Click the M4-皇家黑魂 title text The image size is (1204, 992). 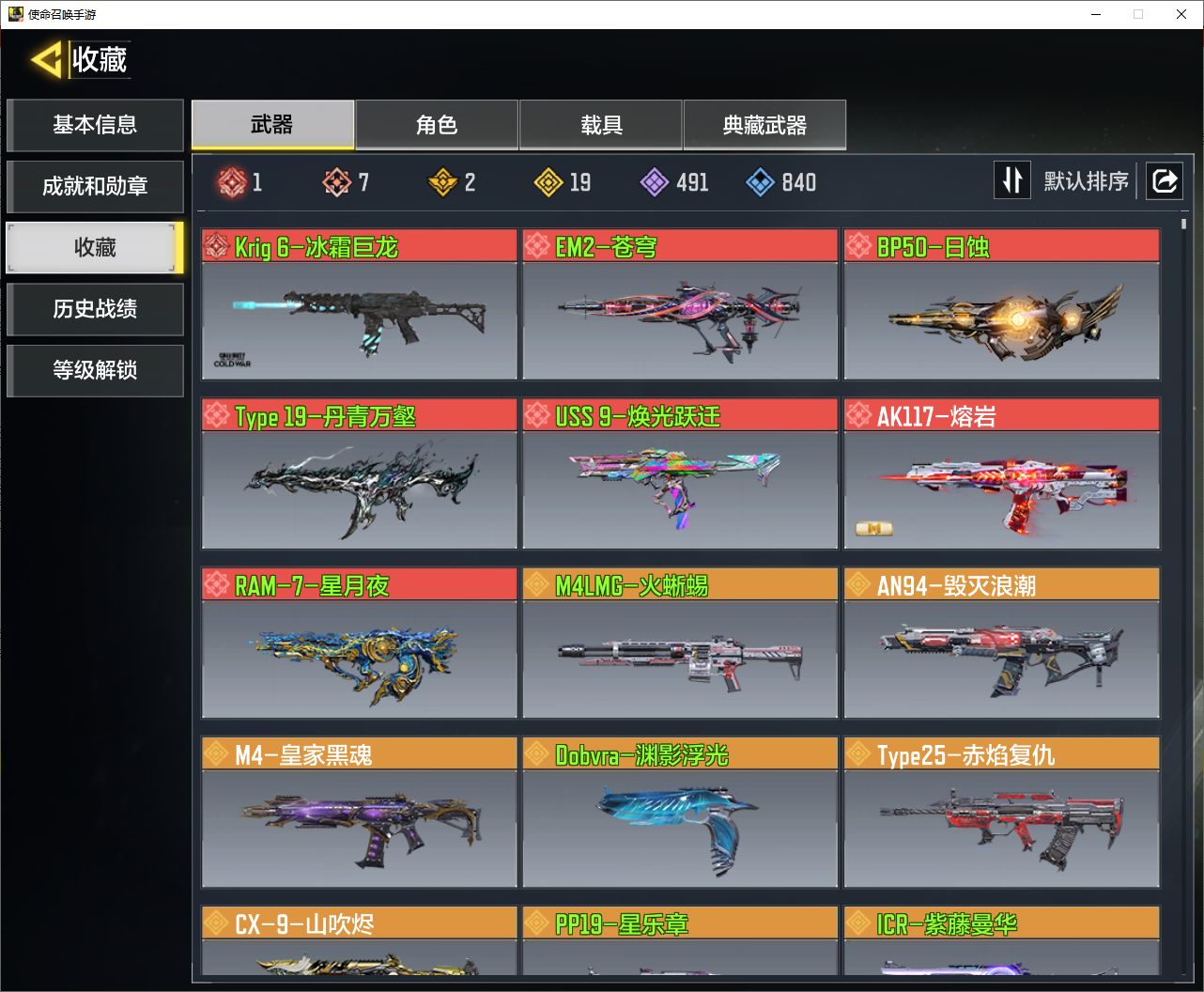tap(303, 754)
